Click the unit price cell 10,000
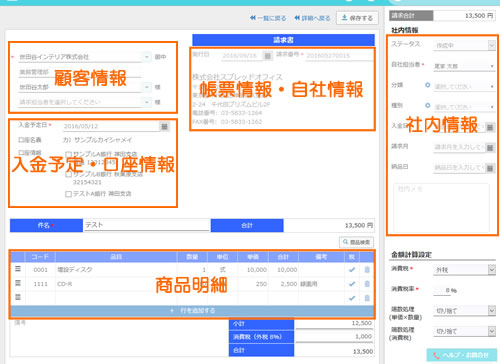This screenshot has height=364, width=500. 253,270
